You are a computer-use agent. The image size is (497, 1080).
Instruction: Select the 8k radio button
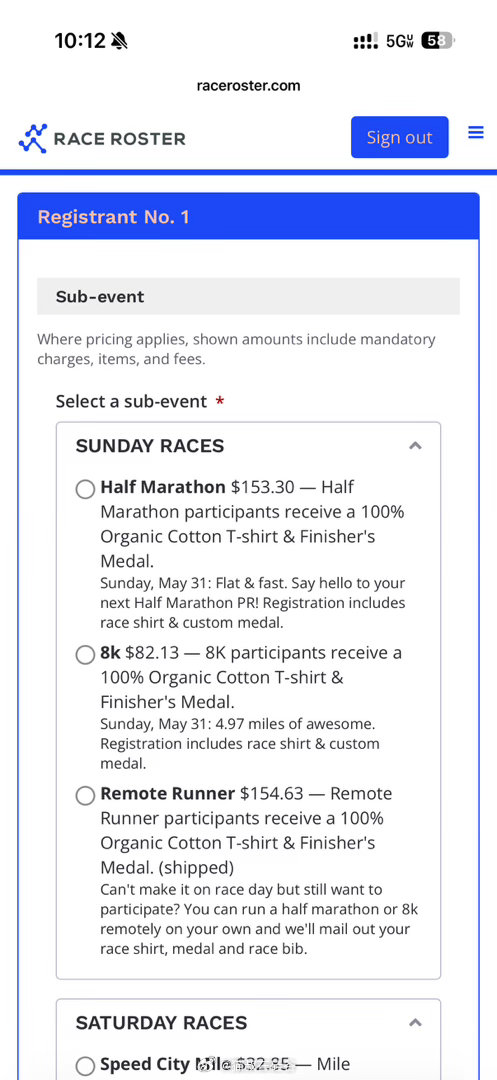pos(85,655)
